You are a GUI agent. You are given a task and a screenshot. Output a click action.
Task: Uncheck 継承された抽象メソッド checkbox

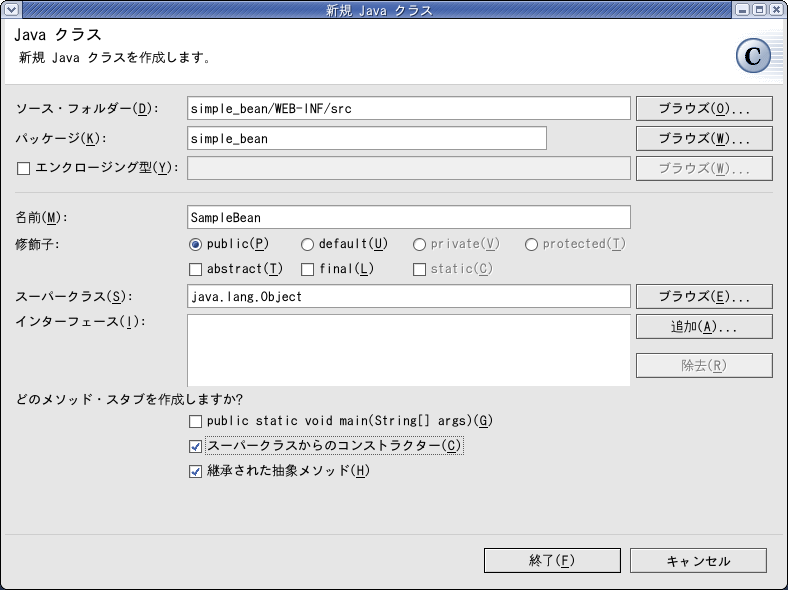(x=195, y=471)
